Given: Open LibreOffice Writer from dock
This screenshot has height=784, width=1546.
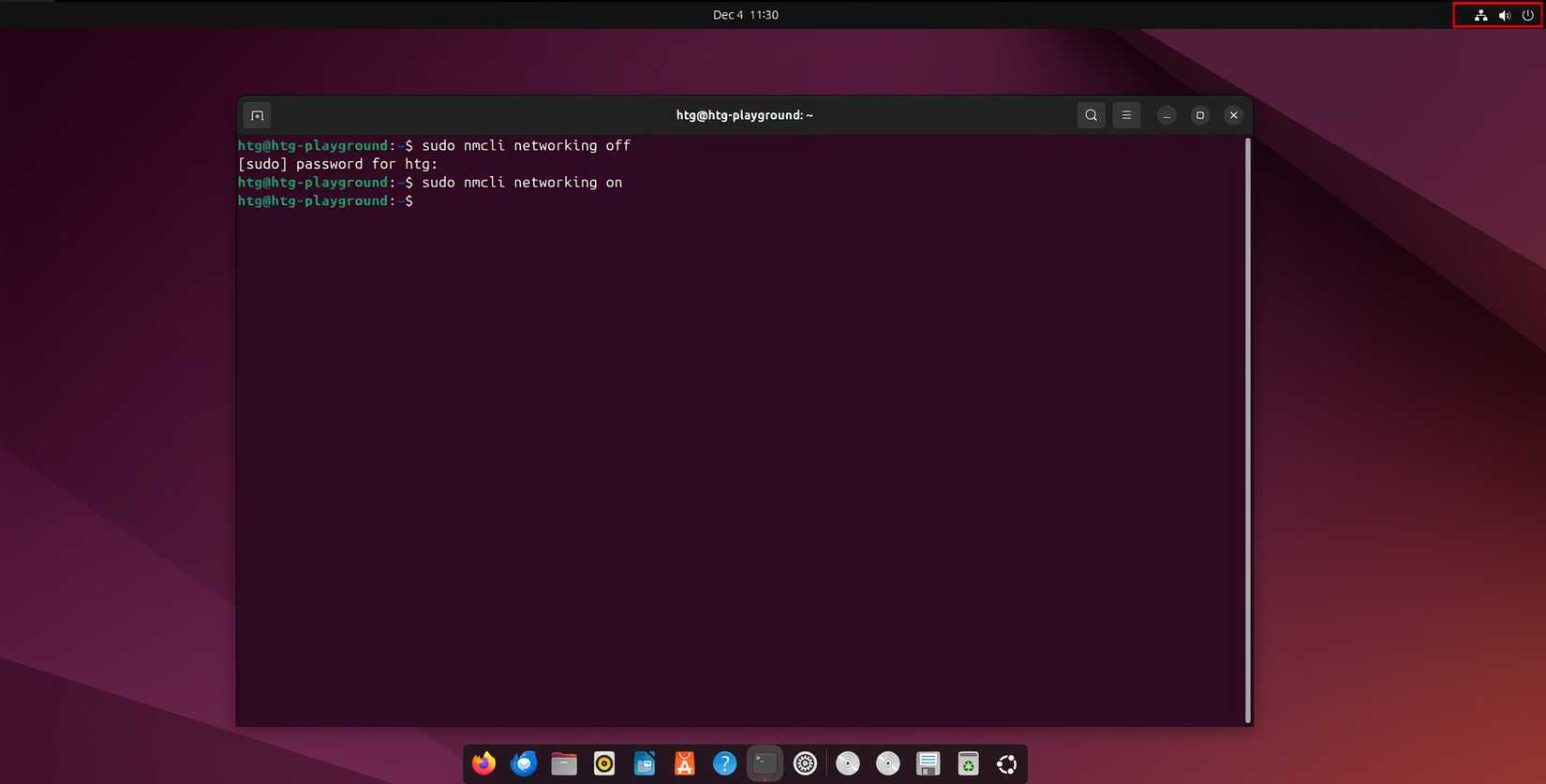Looking at the screenshot, I should click(645, 763).
